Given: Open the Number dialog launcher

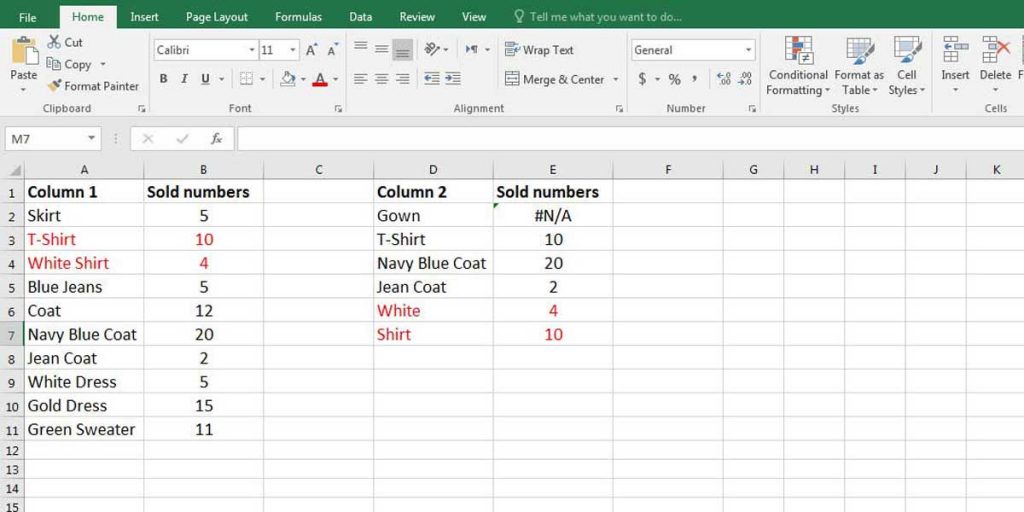Looking at the screenshot, I should tap(752, 109).
